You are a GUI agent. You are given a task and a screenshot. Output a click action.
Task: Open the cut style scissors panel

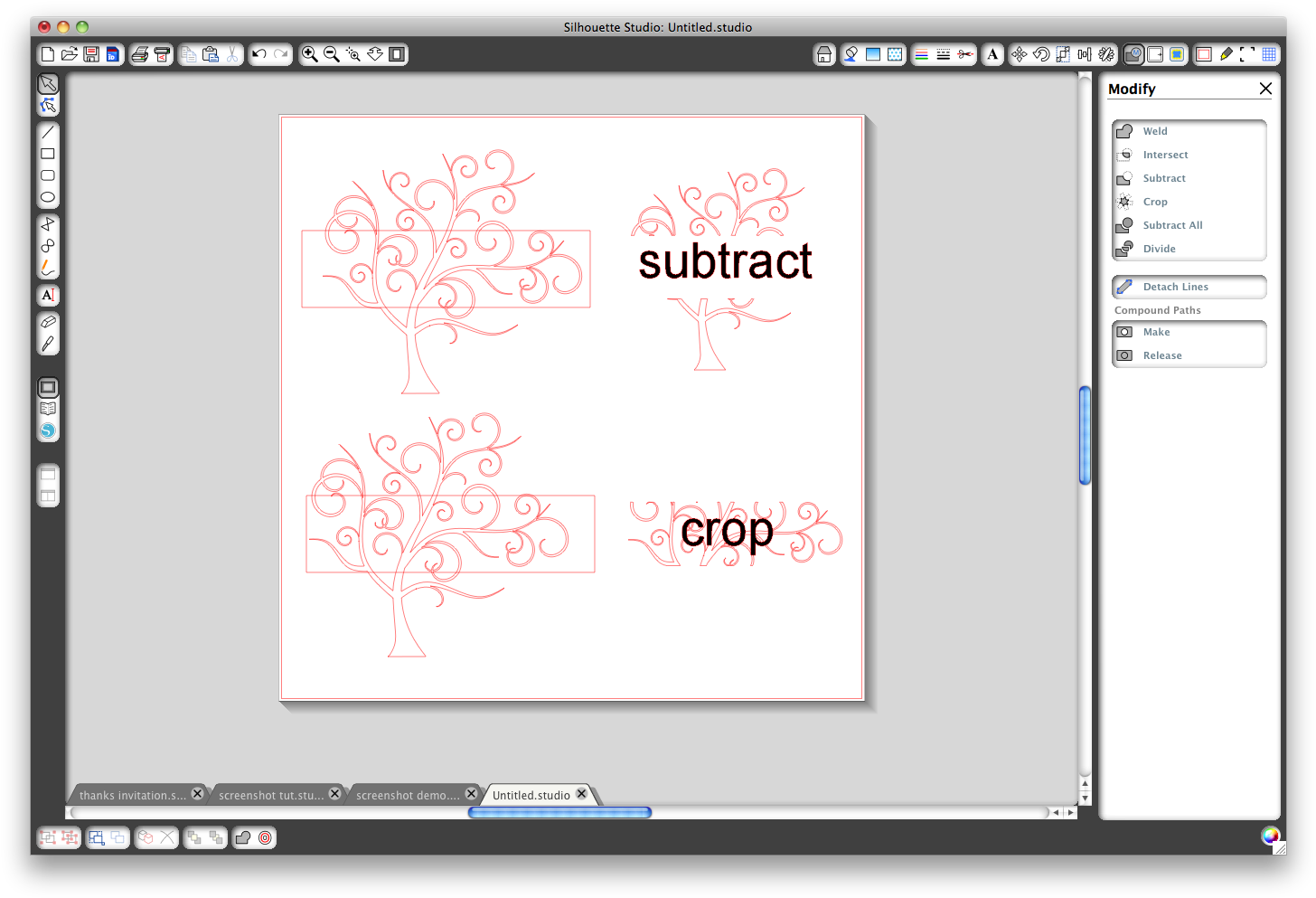pos(965,54)
